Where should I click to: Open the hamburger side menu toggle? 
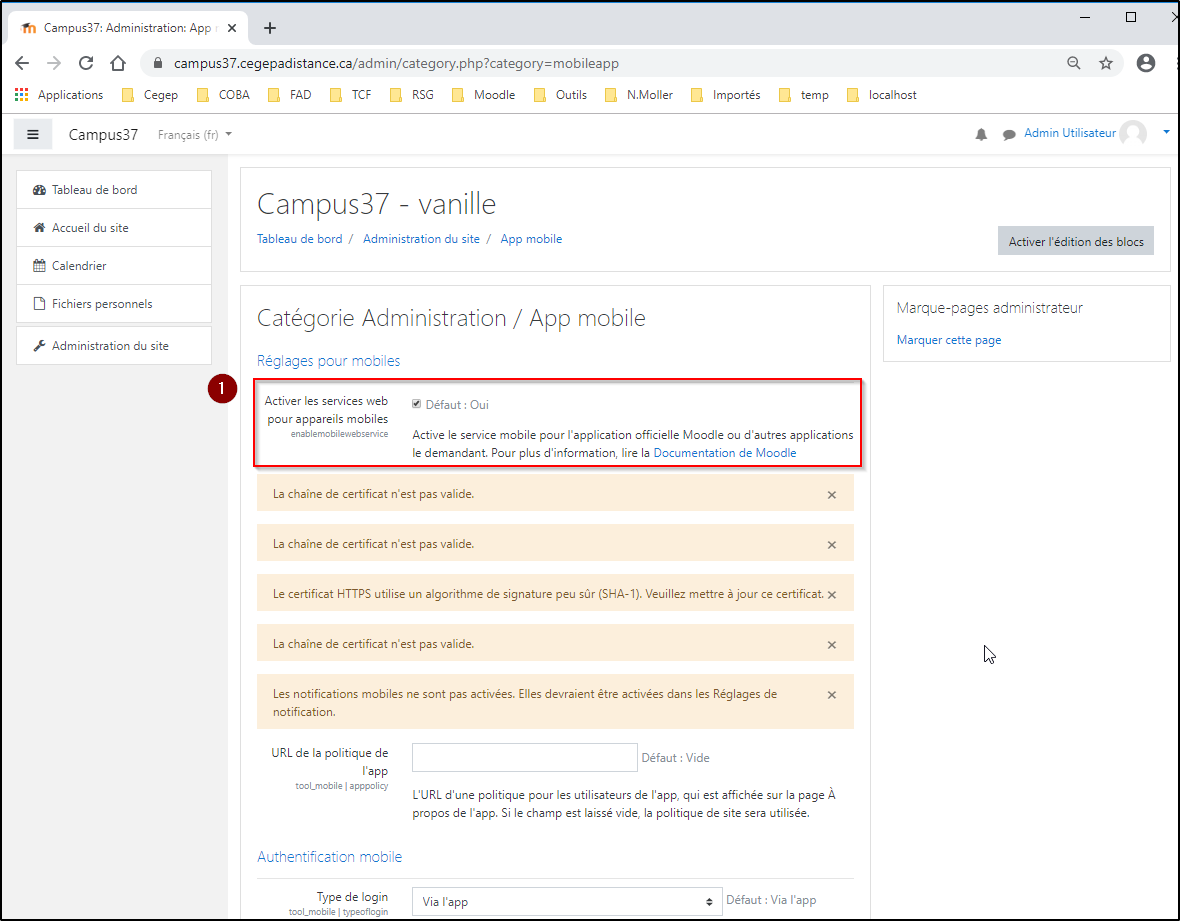point(33,134)
